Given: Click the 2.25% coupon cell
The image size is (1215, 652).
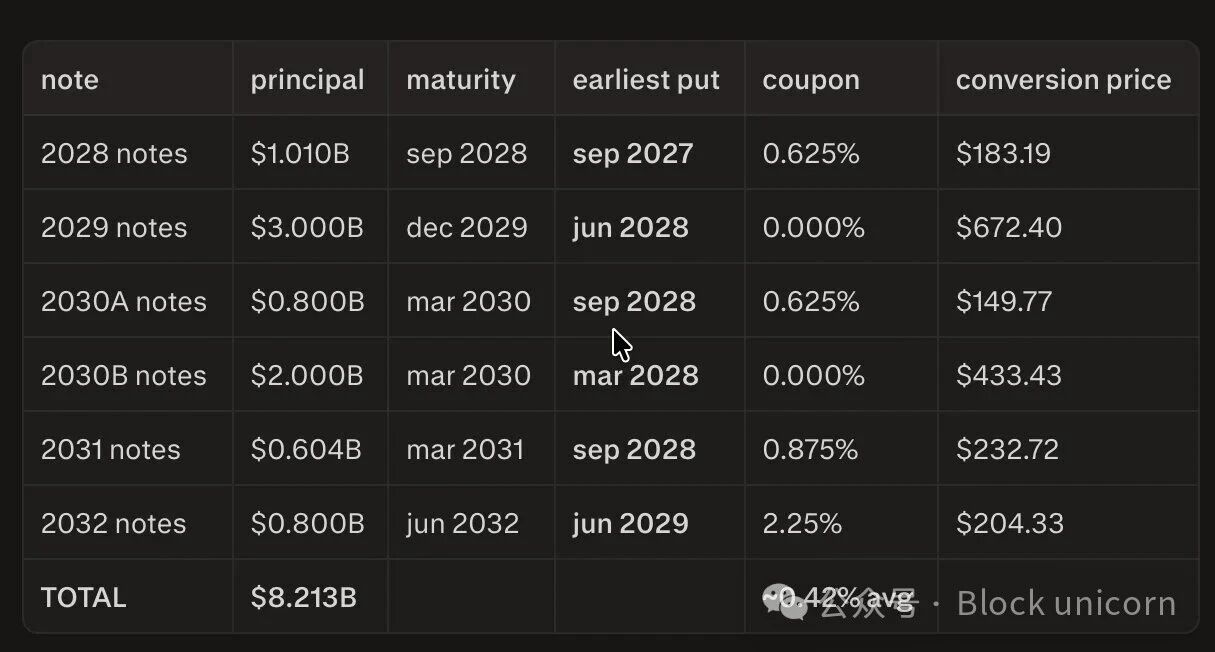Looking at the screenshot, I should 802,524.
